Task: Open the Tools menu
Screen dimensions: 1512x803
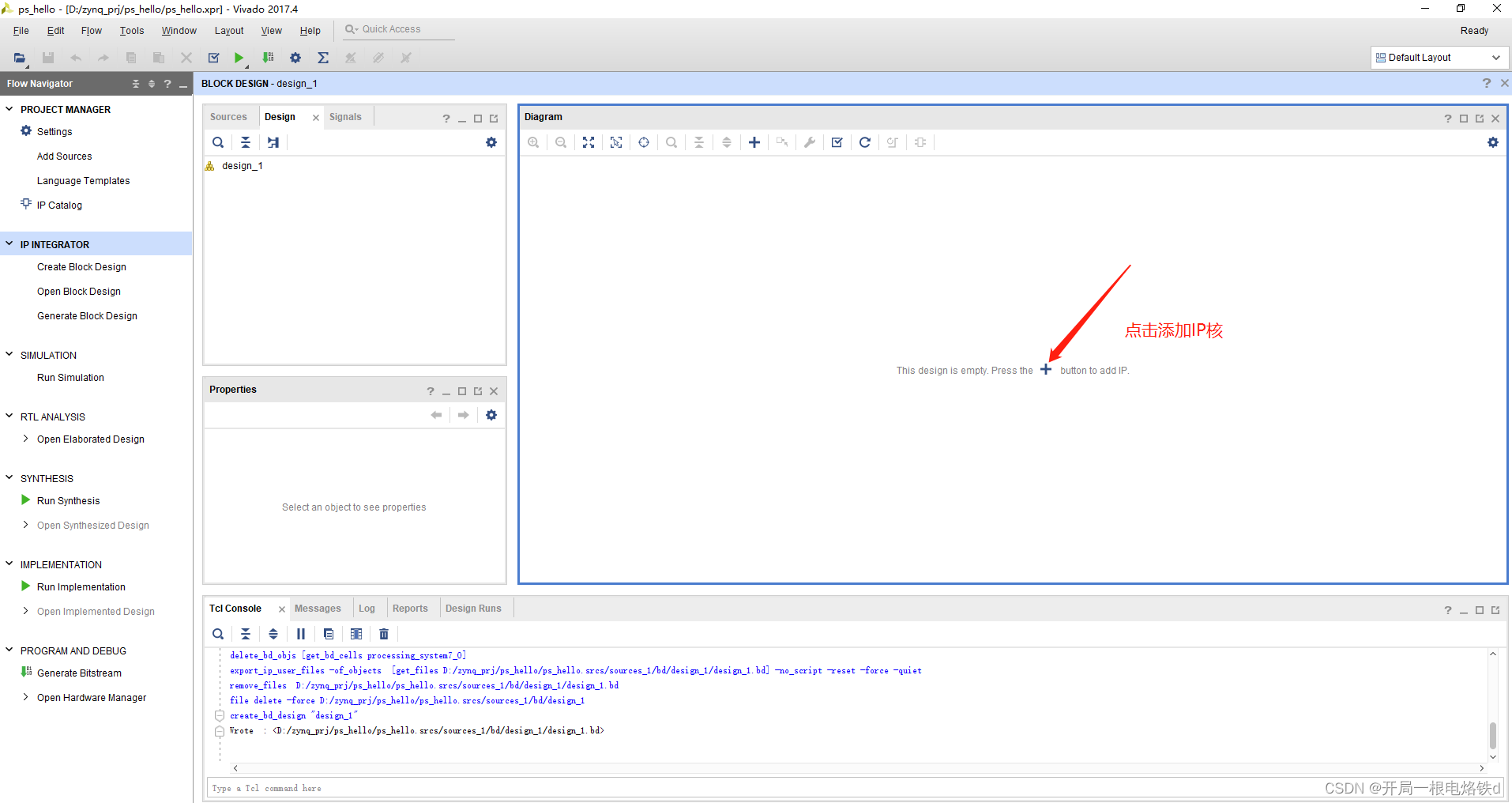Action: coord(132,31)
